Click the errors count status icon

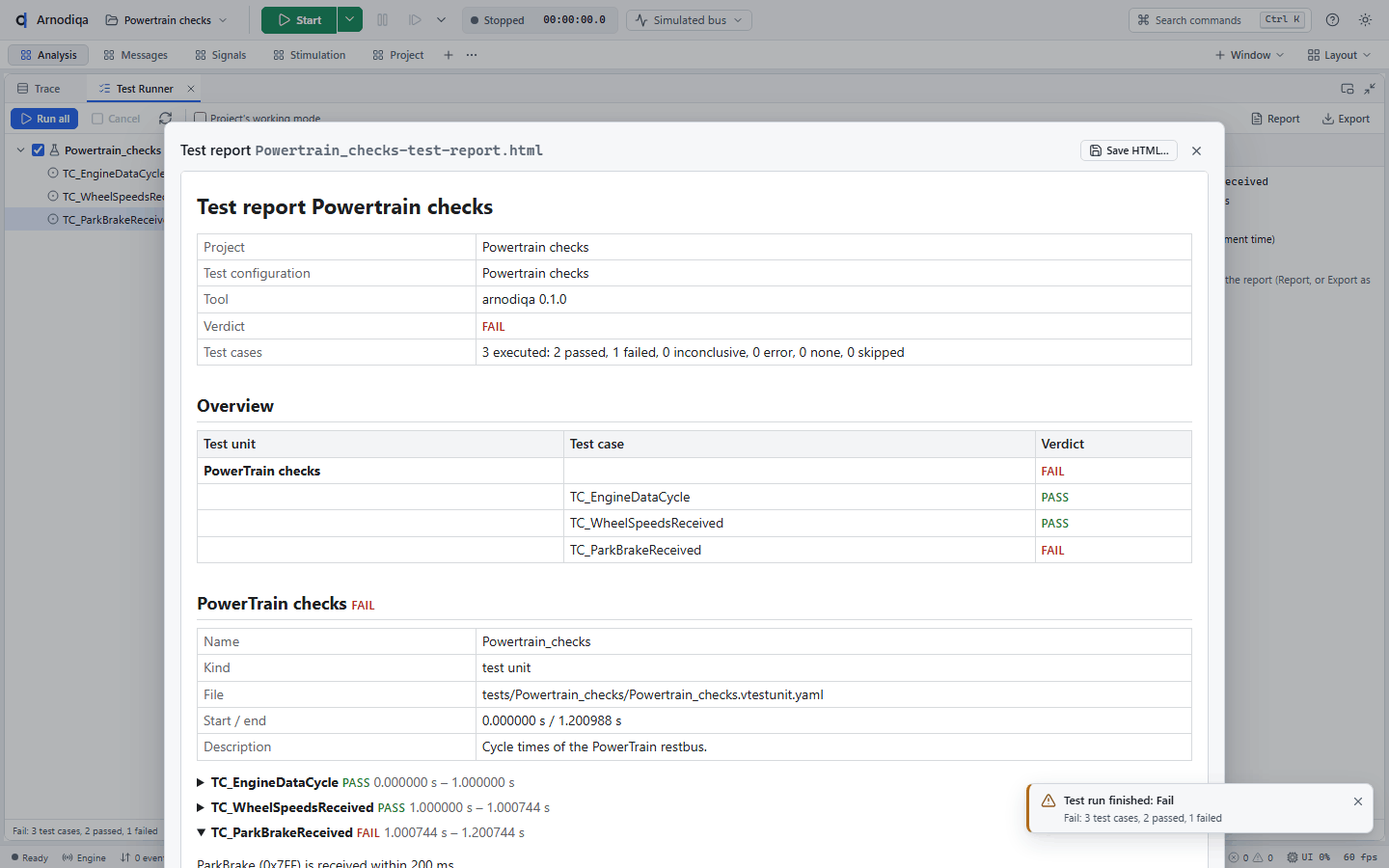(x=1234, y=857)
